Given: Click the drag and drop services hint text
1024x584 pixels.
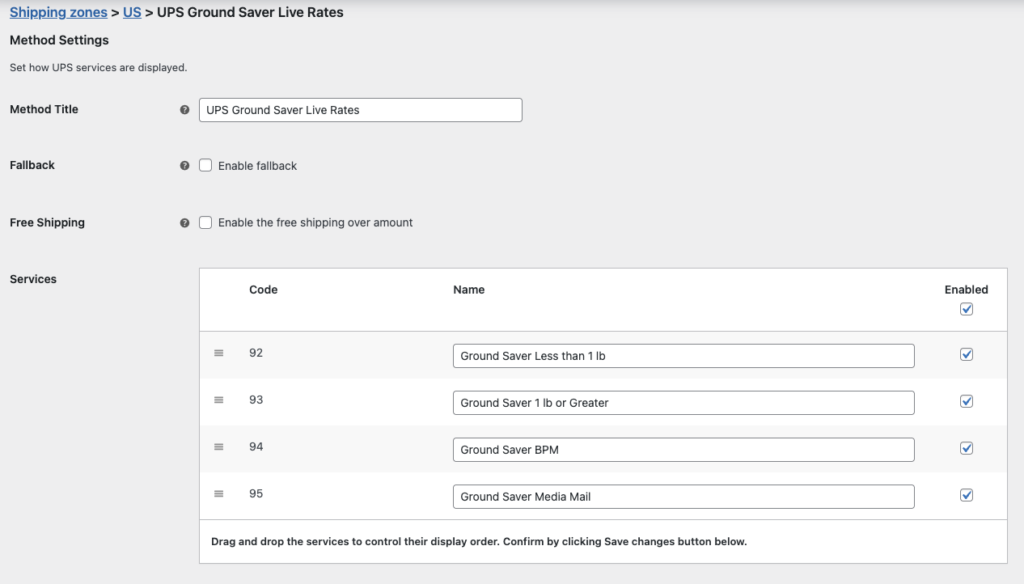Looking at the screenshot, I should pyautogui.click(x=479, y=542).
